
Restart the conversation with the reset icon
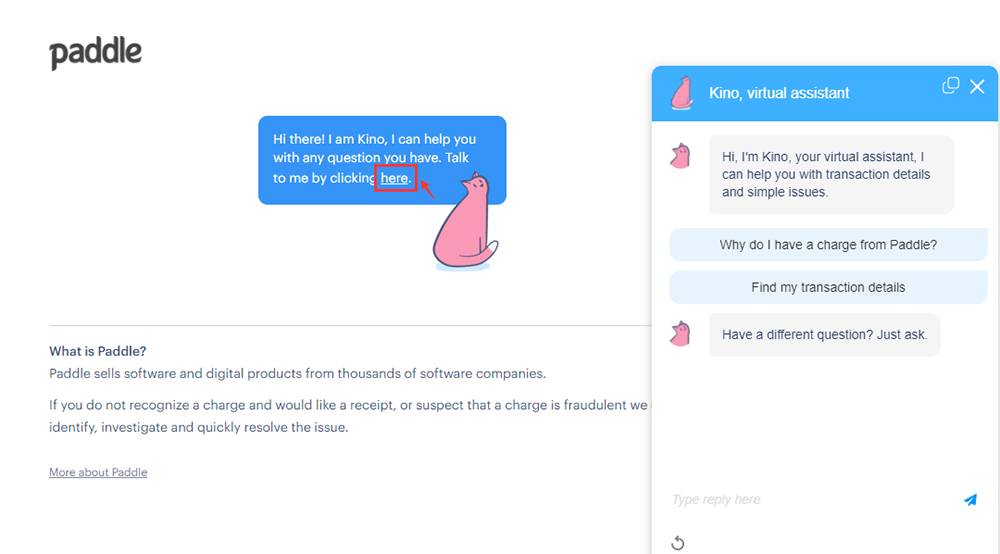(677, 543)
